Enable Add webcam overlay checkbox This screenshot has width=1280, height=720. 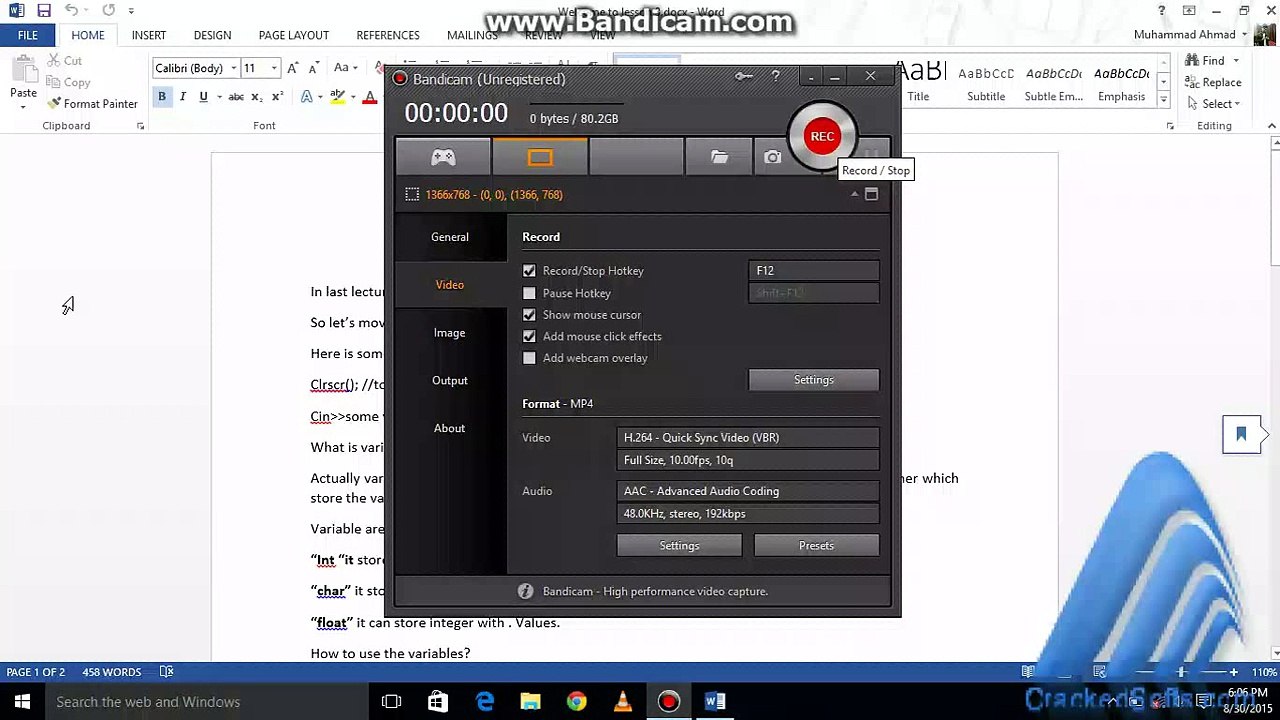(529, 358)
